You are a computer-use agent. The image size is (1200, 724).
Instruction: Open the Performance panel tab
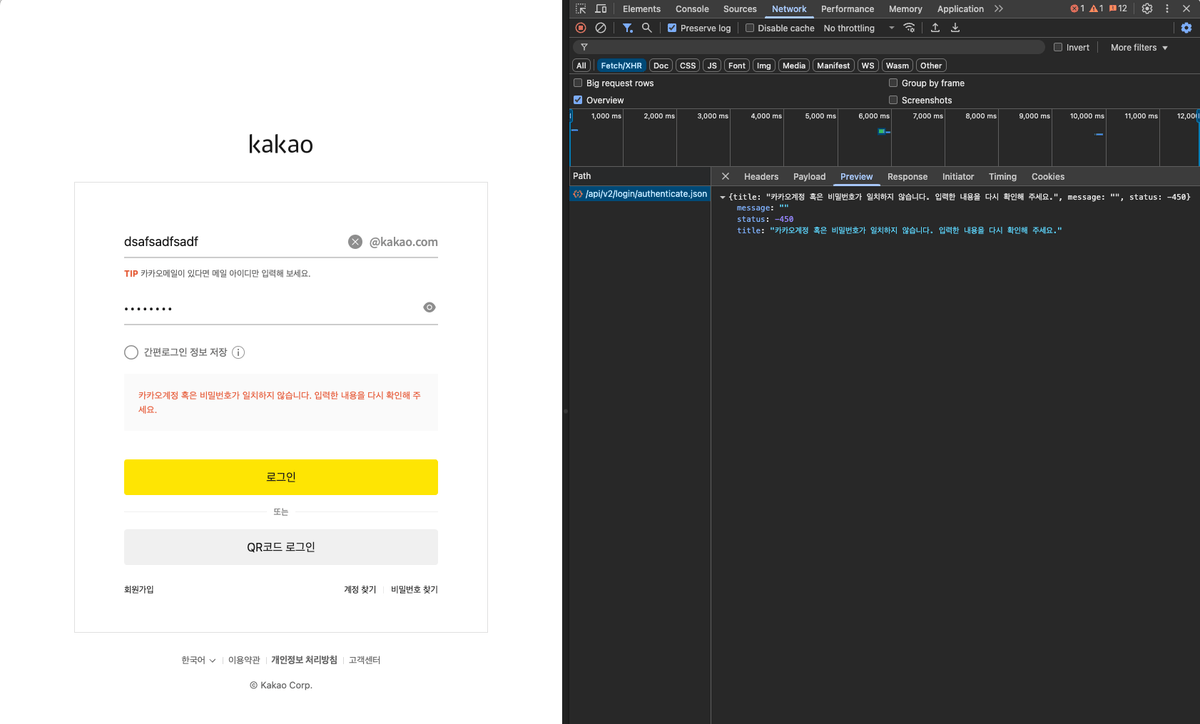click(847, 9)
